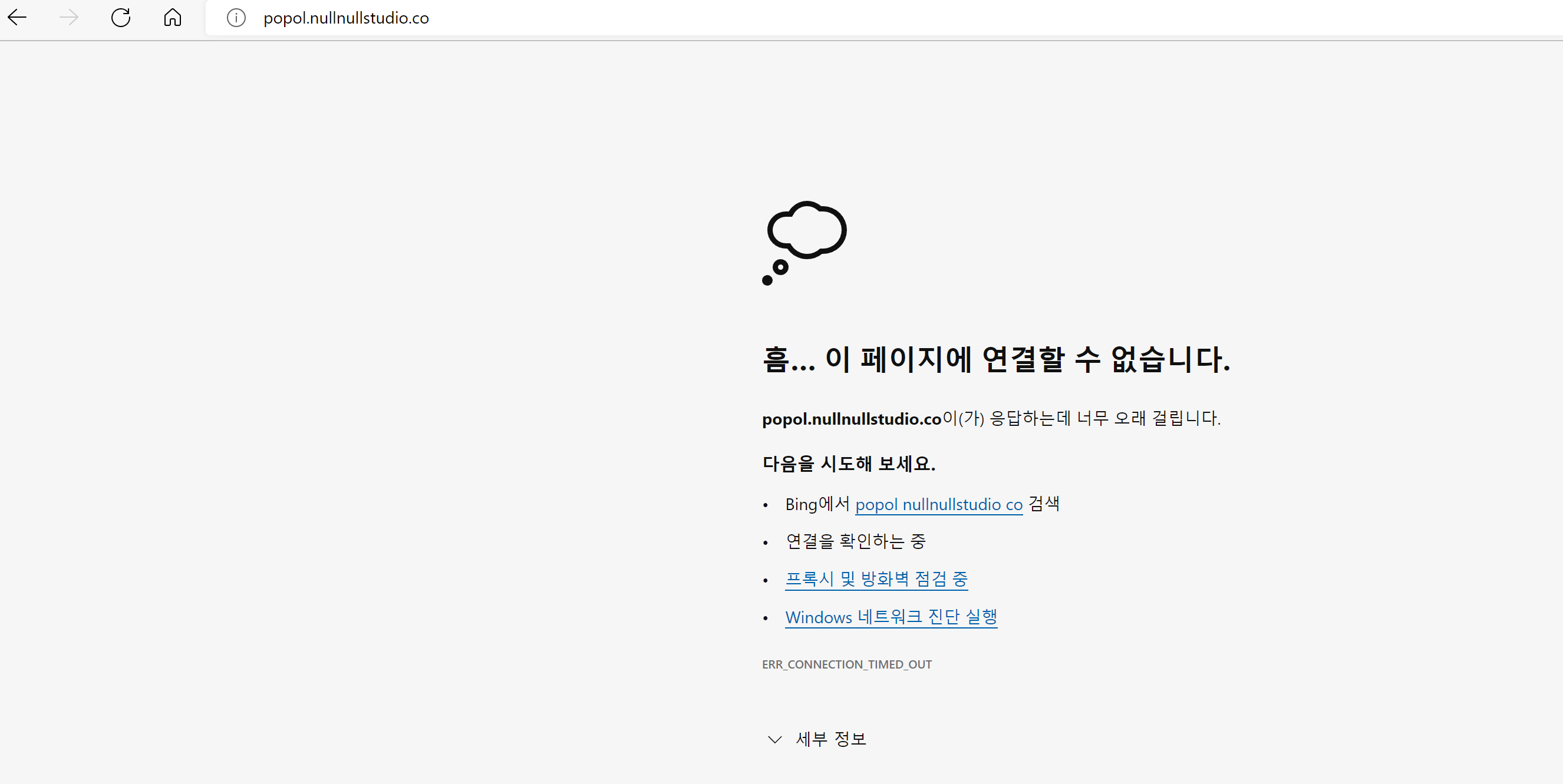Reload the page with refresh icon
Screen dimensions: 1563x784
tap(121, 18)
